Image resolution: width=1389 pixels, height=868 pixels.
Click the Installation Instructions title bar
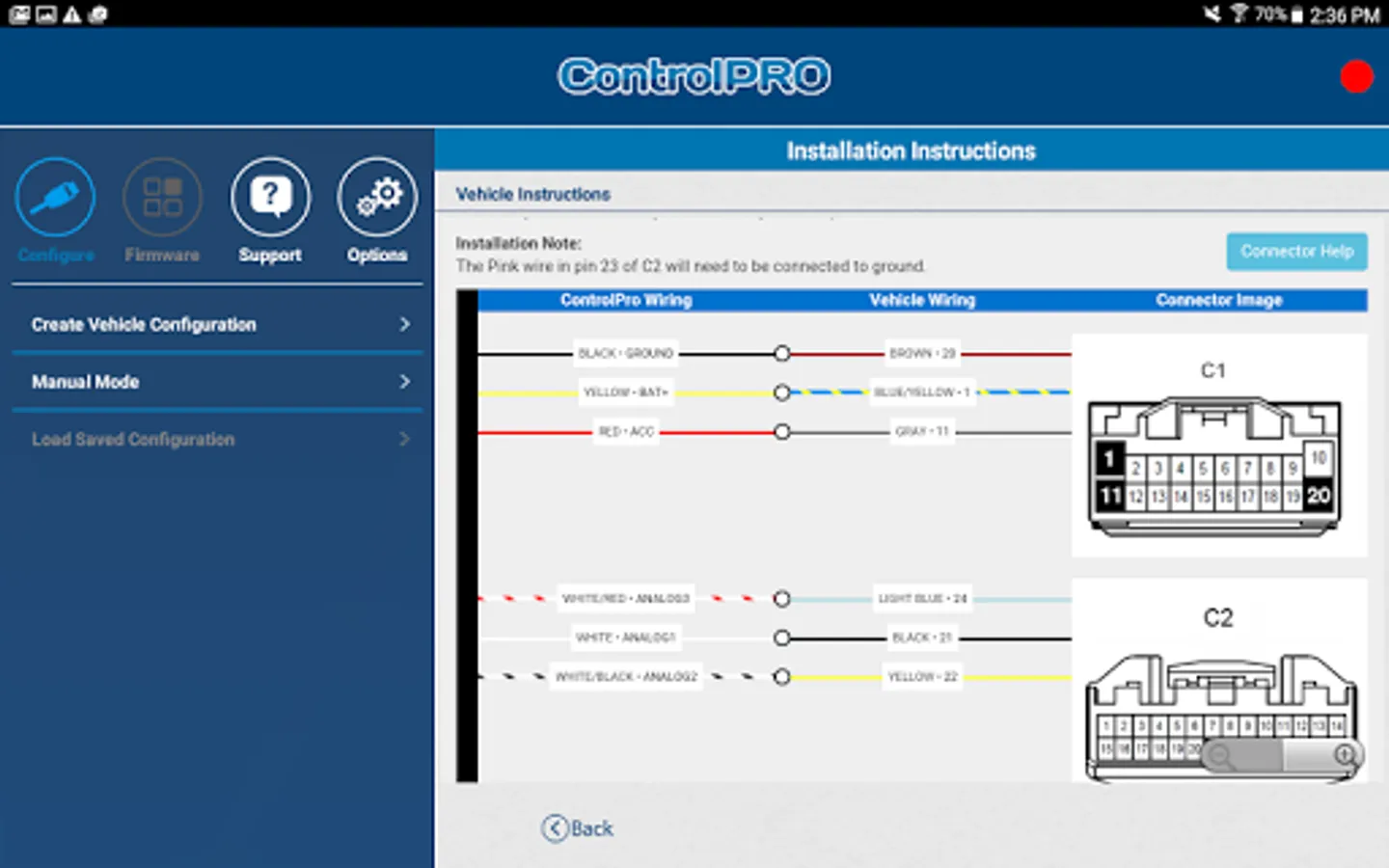[x=912, y=150]
